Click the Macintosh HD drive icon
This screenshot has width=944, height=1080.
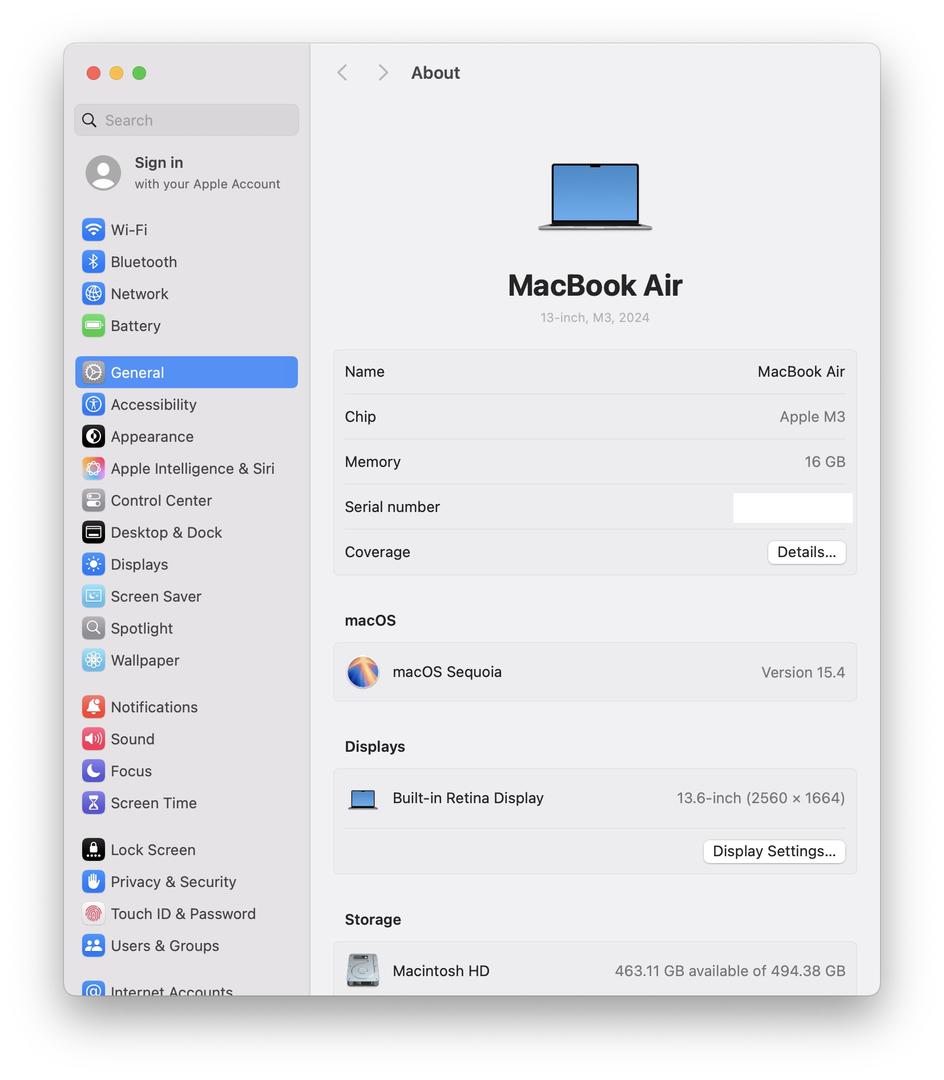[363, 970]
